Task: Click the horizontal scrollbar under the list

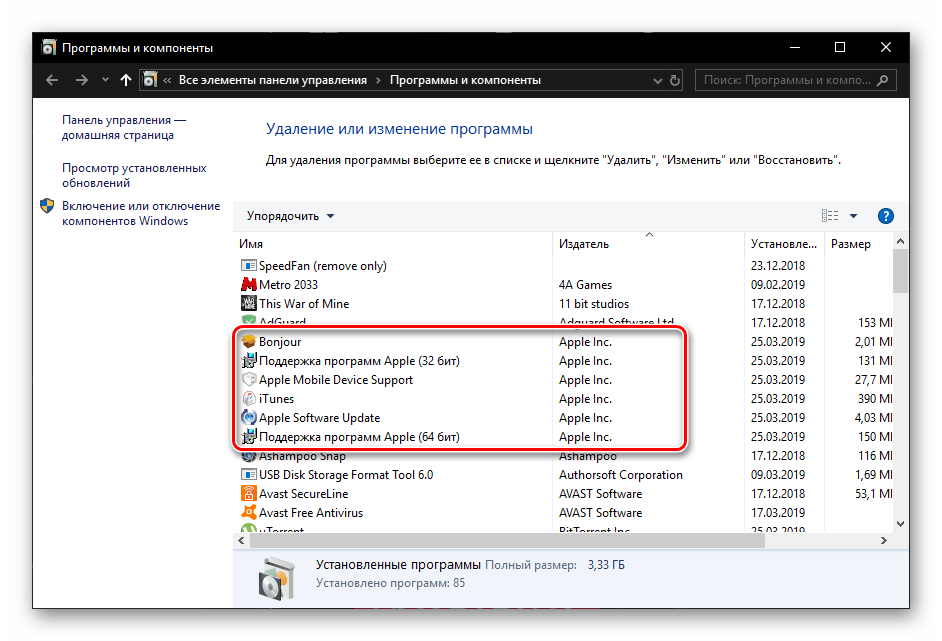Action: pos(500,541)
